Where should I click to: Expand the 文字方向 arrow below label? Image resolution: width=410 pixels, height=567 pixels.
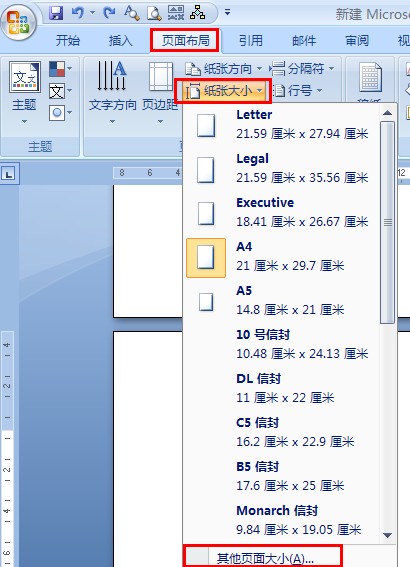coord(112,122)
